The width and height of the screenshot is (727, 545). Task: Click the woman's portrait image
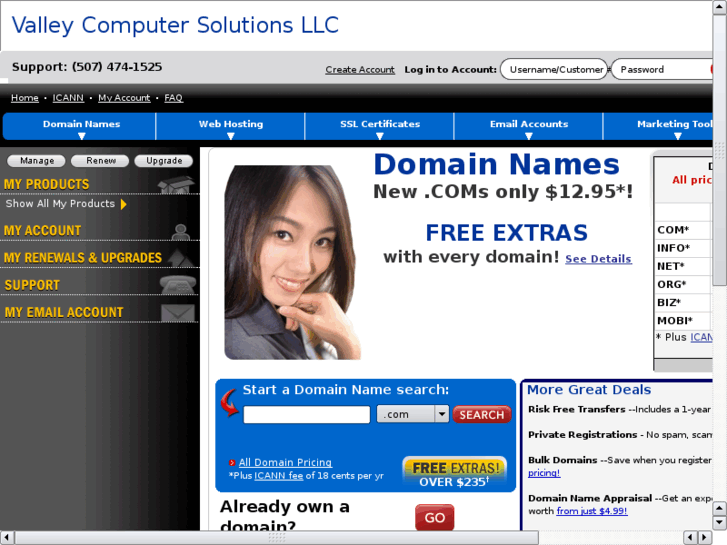point(292,262)
